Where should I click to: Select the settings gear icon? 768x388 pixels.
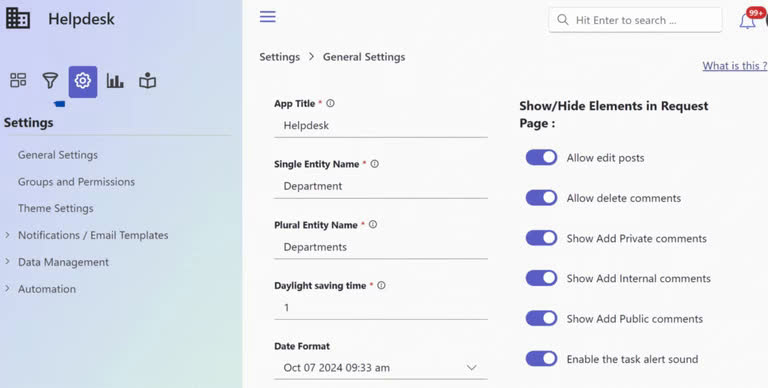click(83, 81)
